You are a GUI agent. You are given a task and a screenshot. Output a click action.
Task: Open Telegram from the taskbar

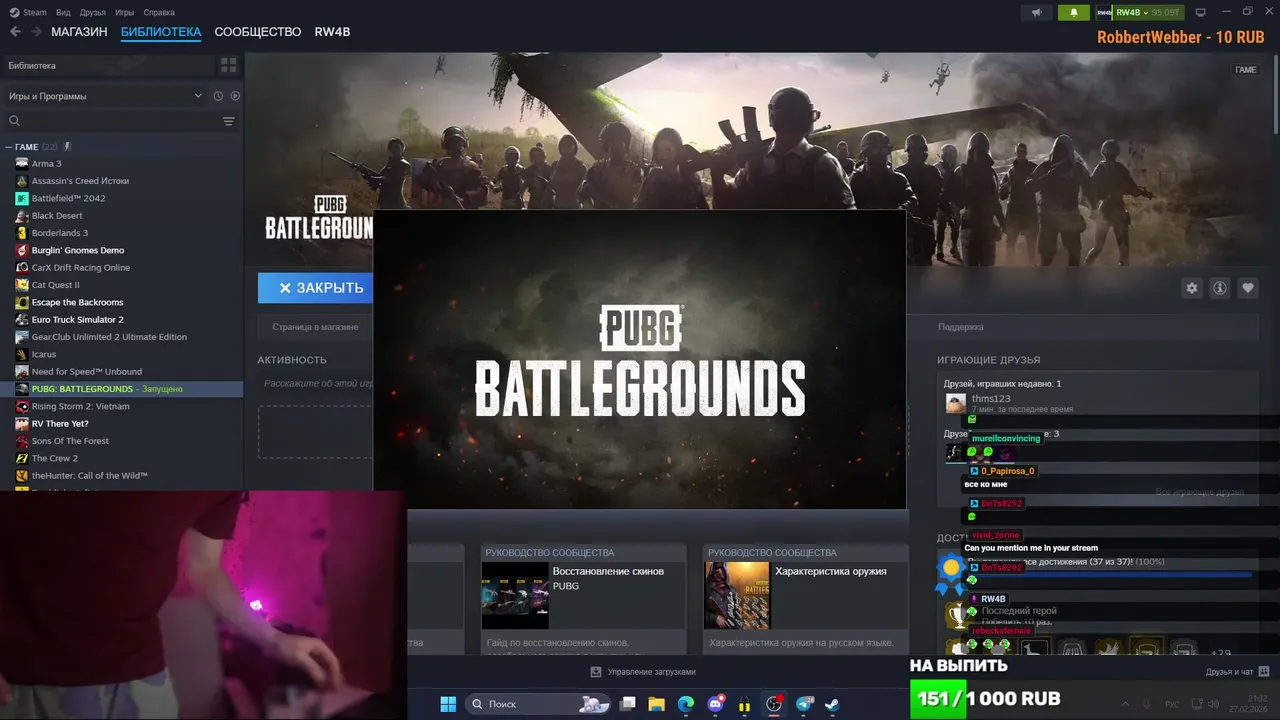pyautogui.click(x=804, y=704)
